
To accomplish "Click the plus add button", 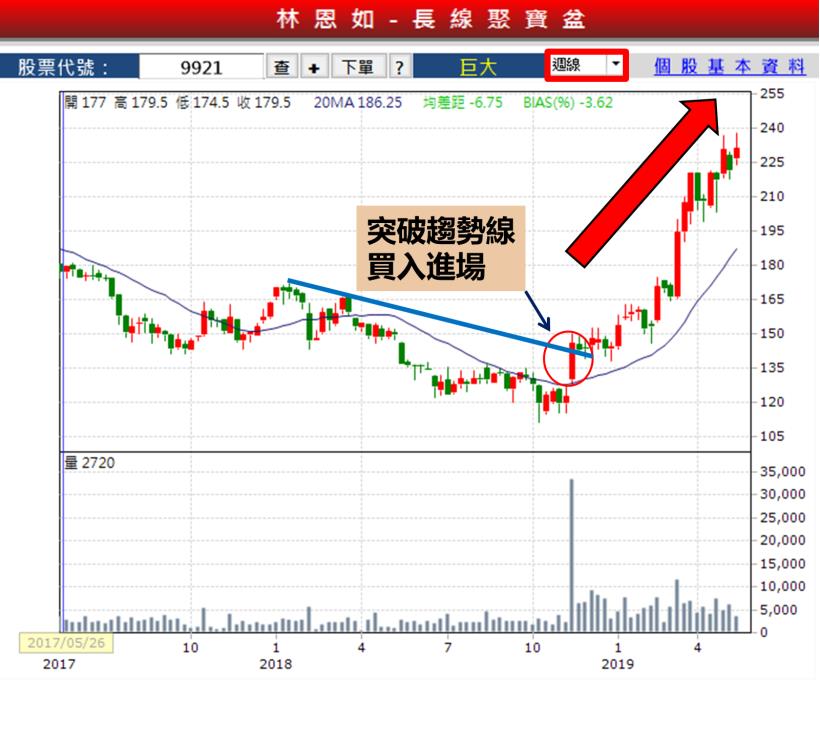I will 314,67.
